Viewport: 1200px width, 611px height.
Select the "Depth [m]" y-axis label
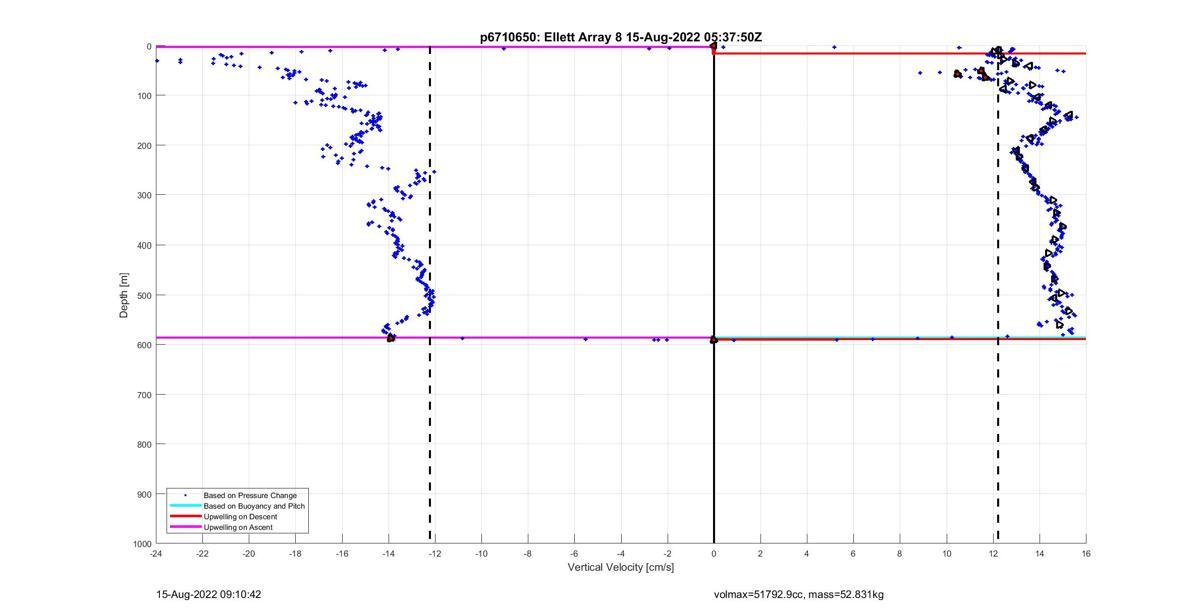pyautogui.click(x=124, y=295)
